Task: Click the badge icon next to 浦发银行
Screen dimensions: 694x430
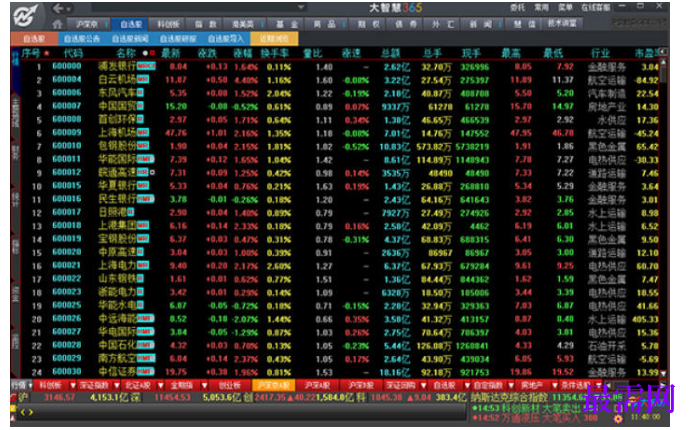Action: (146, 66)
